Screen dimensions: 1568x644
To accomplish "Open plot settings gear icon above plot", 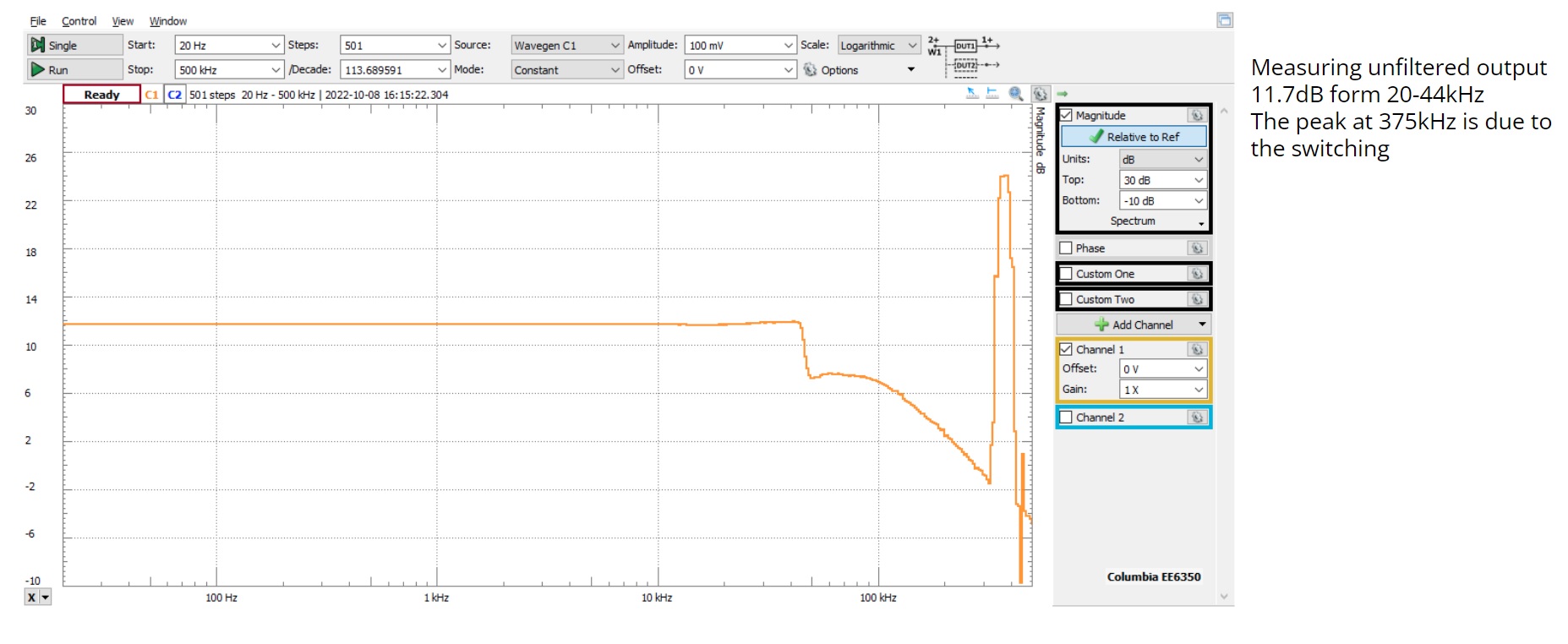I will (1041, 94).
